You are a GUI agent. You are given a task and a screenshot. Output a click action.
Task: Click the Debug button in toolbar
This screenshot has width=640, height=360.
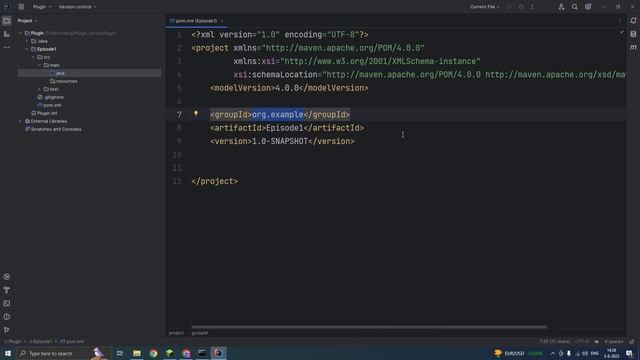tap(521, 7)
